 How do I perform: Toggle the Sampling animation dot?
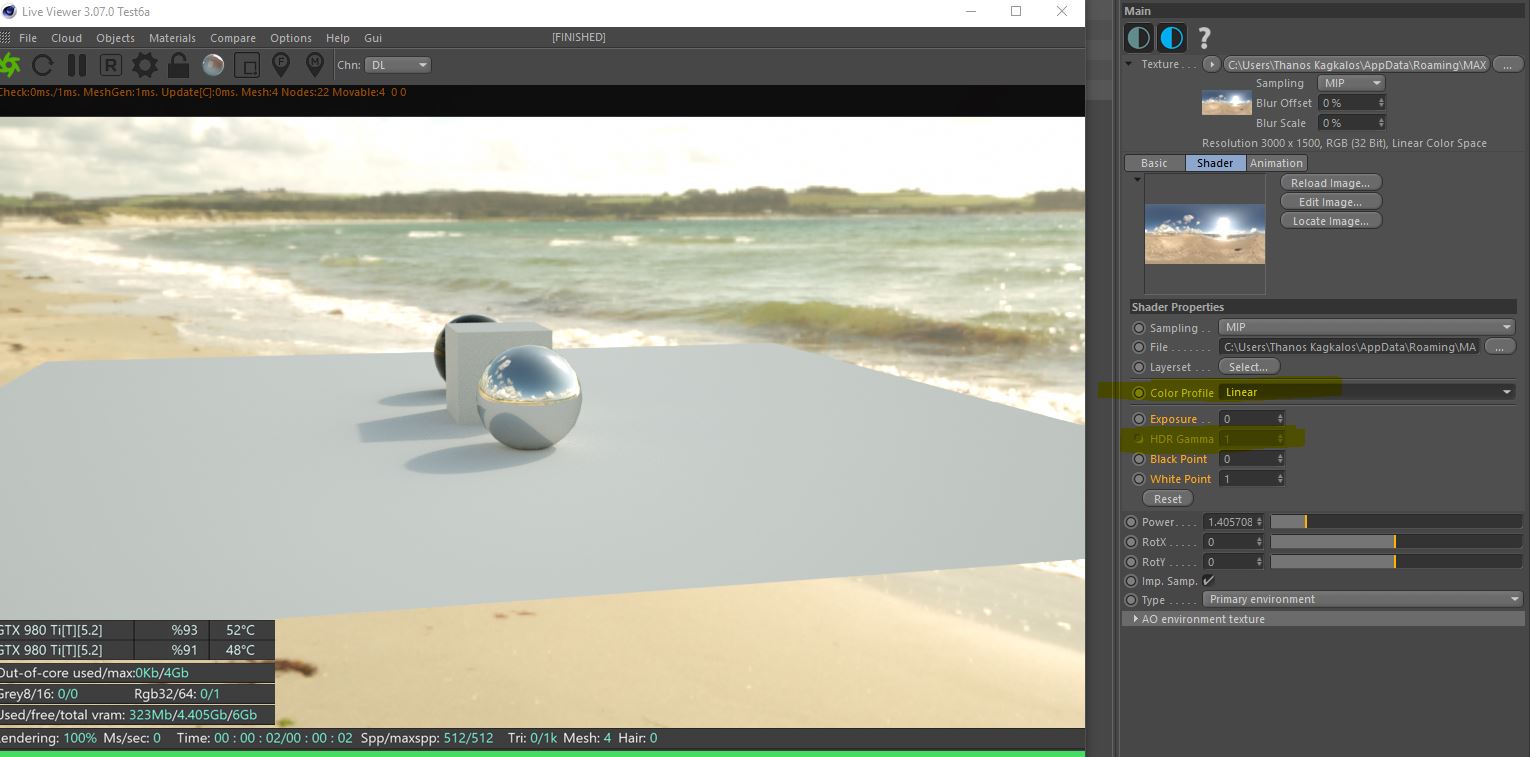[x=1139, y=328]
